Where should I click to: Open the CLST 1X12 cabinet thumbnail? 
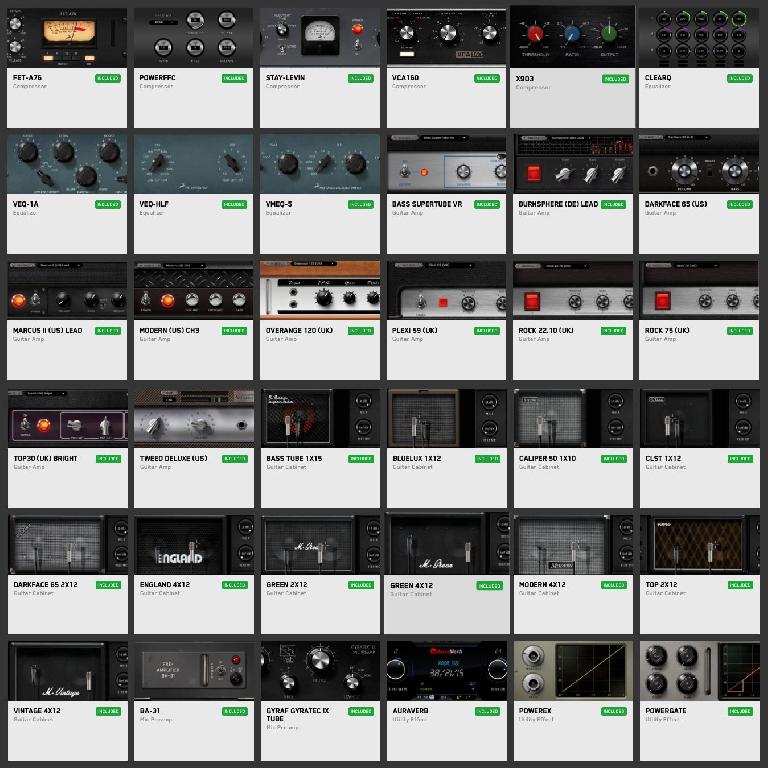click(699, 418)
